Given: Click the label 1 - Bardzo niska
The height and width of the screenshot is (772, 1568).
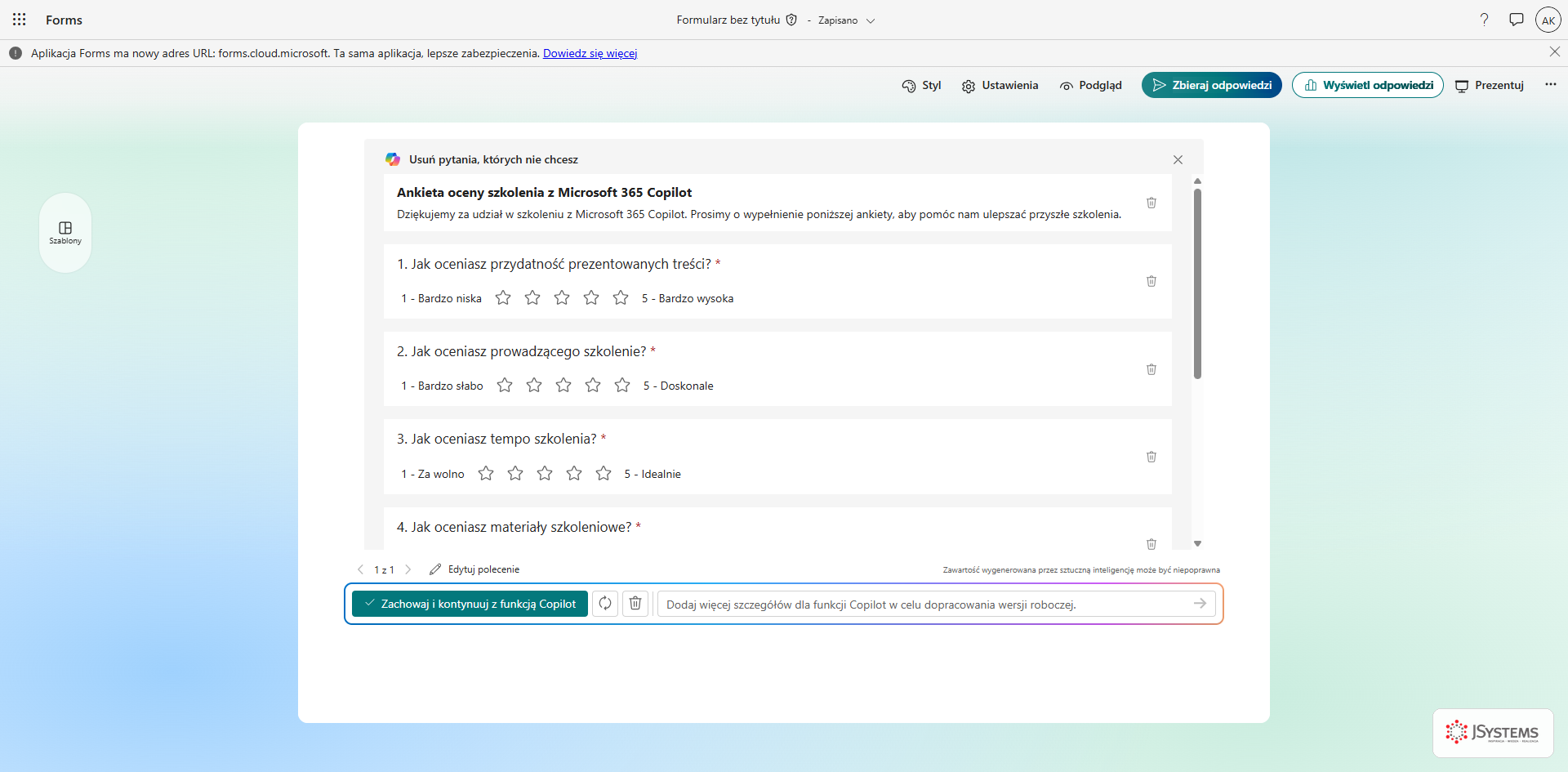Looking at the screenshot, I should point(441,298).
